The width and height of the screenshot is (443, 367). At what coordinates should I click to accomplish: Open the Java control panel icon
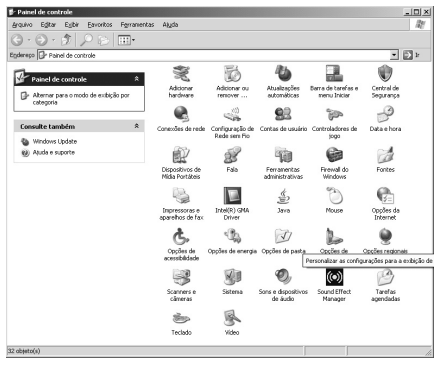283,196
